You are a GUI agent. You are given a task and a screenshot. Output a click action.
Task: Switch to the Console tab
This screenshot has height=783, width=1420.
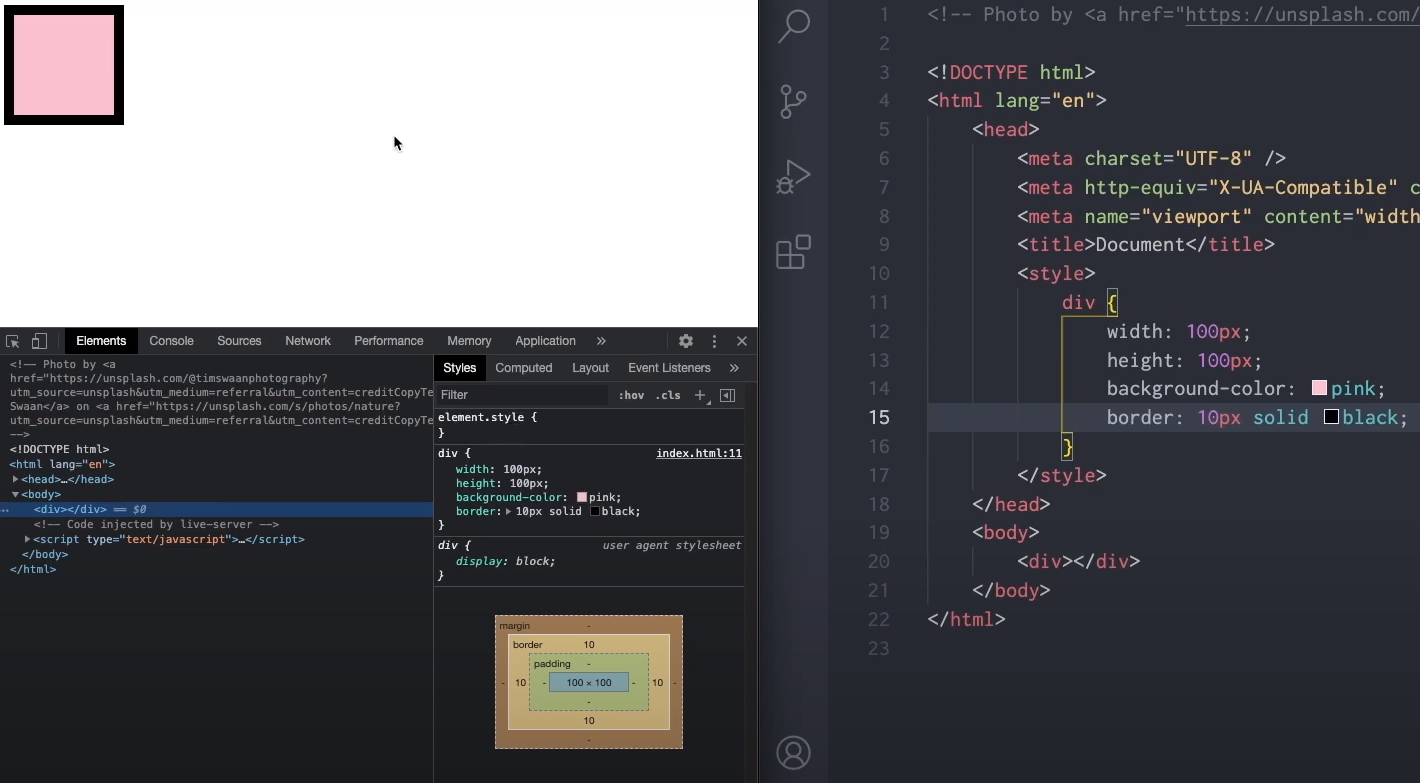pos(172,341)
